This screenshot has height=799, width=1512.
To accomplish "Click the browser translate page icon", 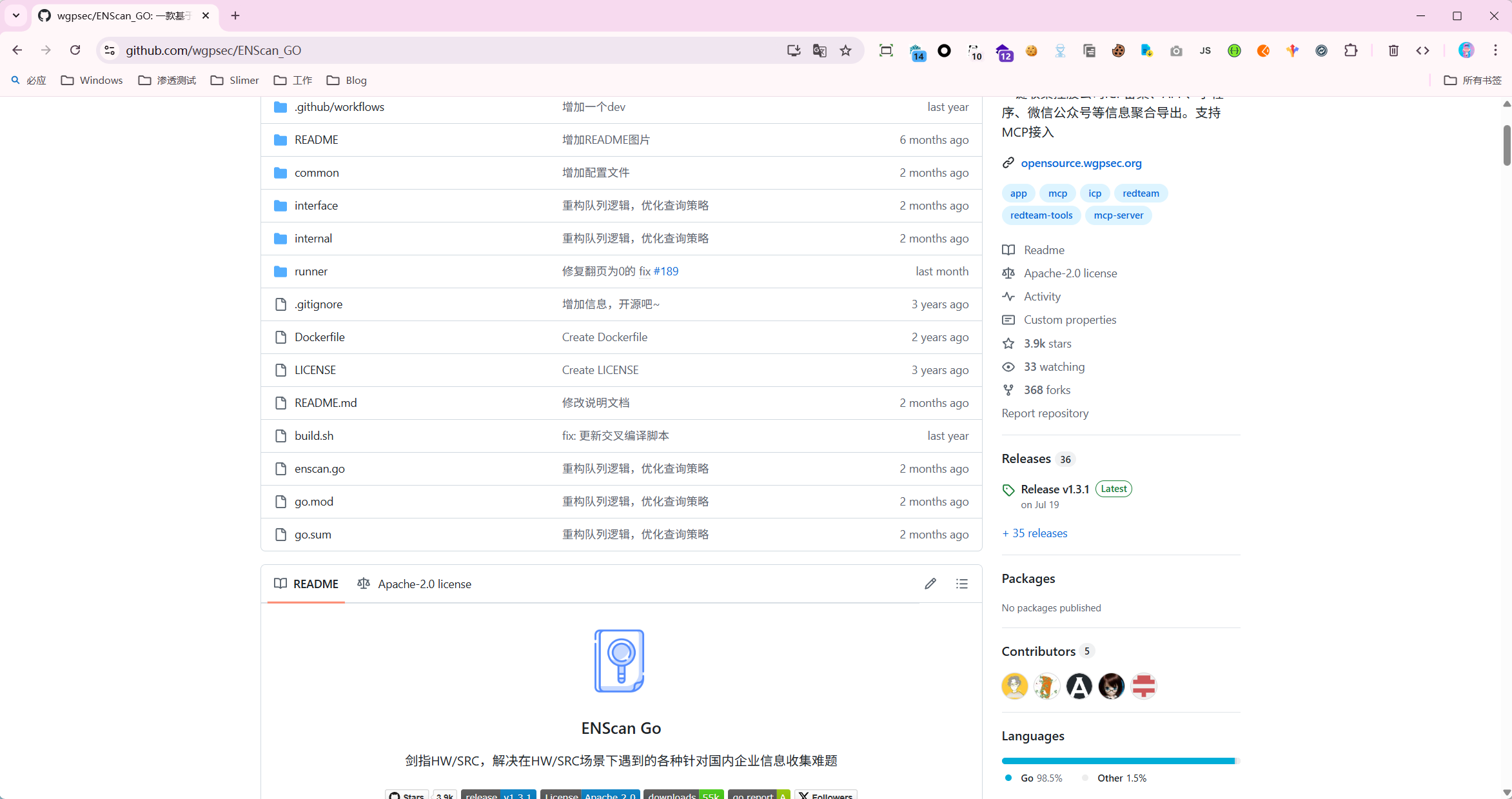I will click(x=820, y=50).
